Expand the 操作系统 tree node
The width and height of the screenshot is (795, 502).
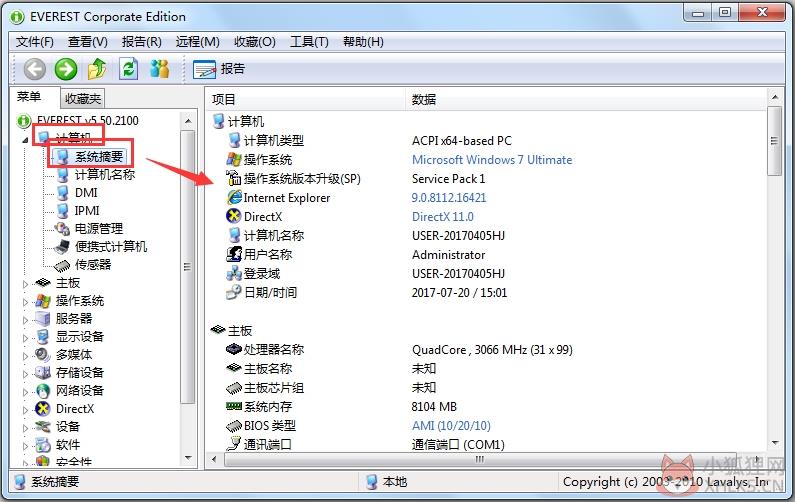tap(25, 302)
